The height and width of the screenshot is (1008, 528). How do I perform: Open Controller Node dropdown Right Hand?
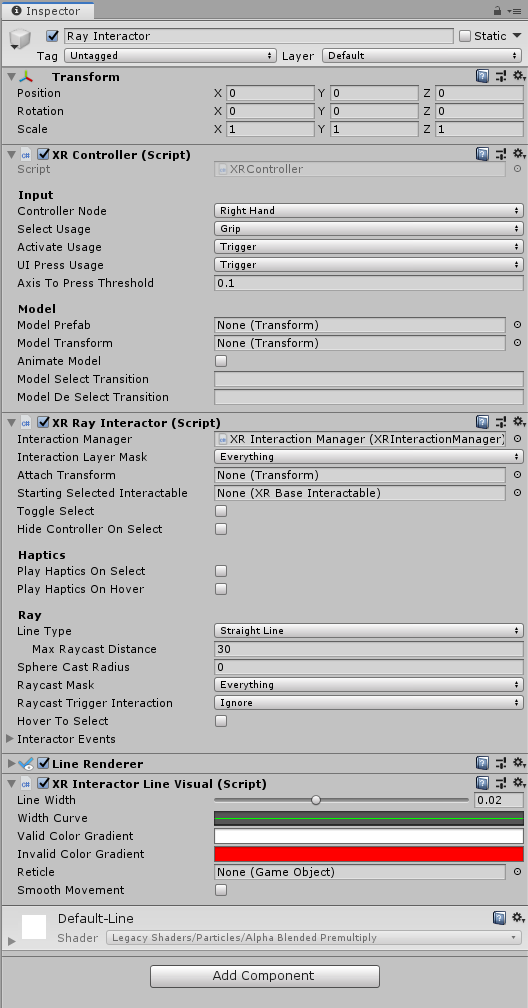pos(369,211)
